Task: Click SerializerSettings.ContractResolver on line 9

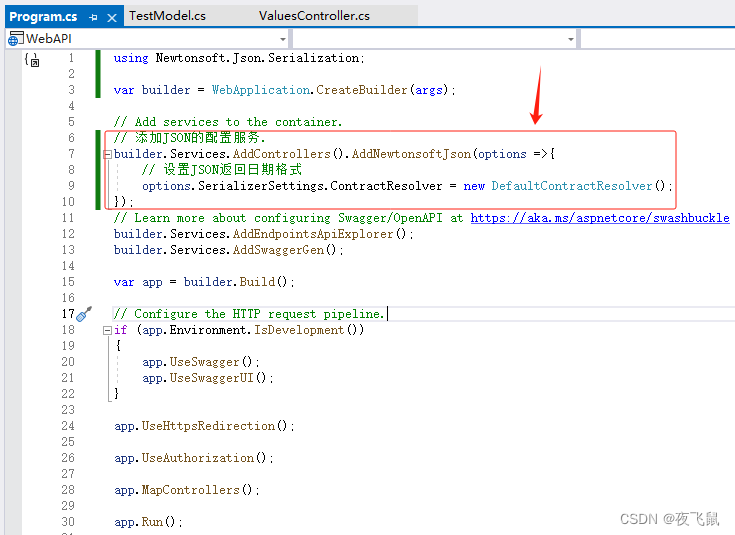Action: pyautogui.click(x=320, y=186)
